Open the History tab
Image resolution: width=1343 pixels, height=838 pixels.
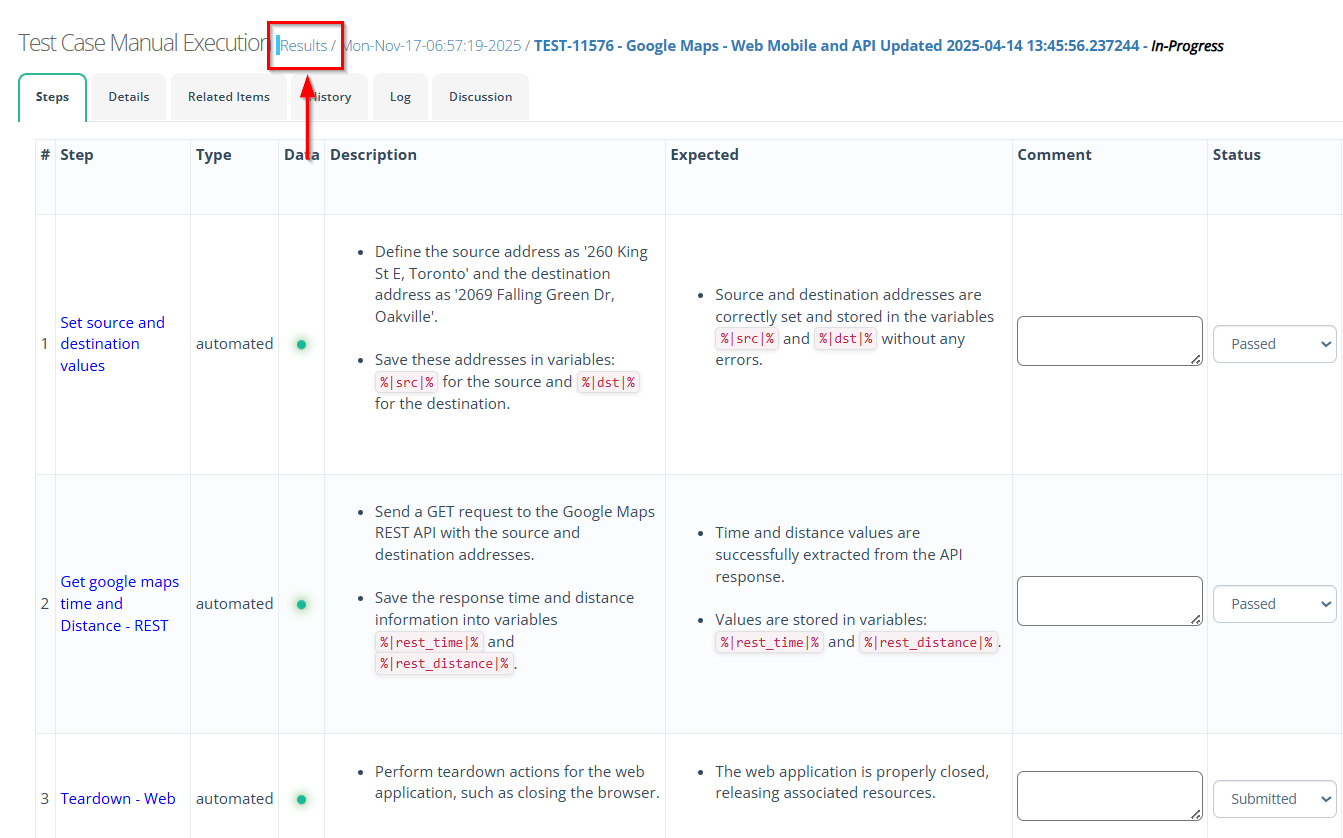pos(333,97)
